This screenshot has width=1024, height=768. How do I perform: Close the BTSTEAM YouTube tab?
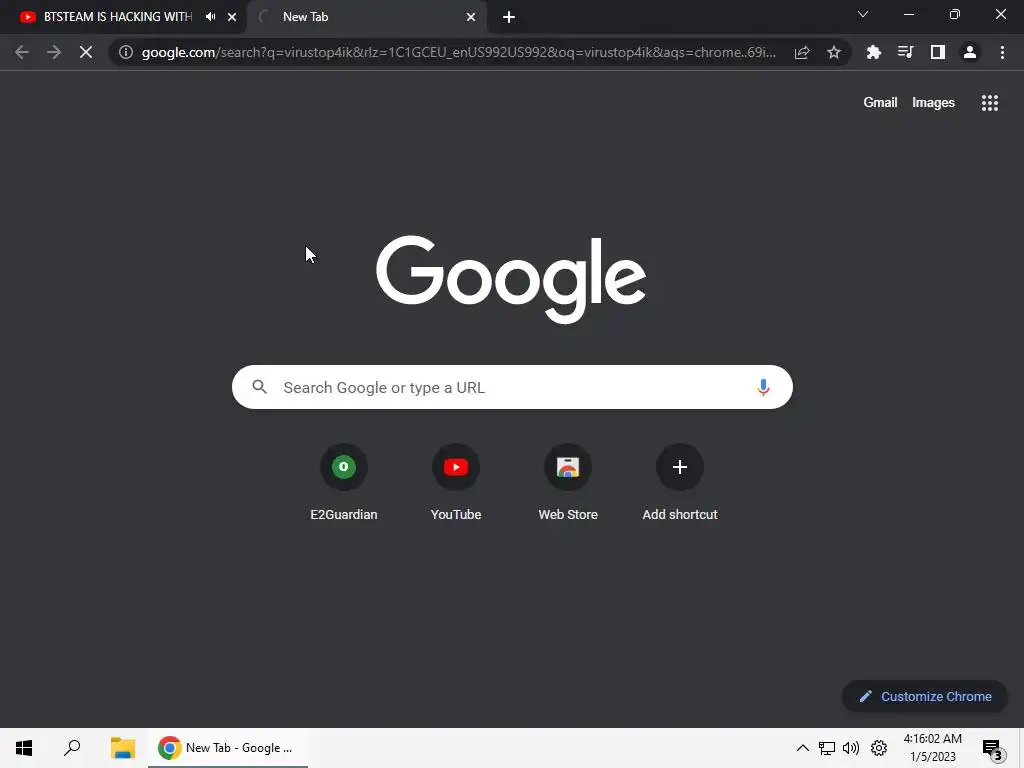(x=232, y=17)
